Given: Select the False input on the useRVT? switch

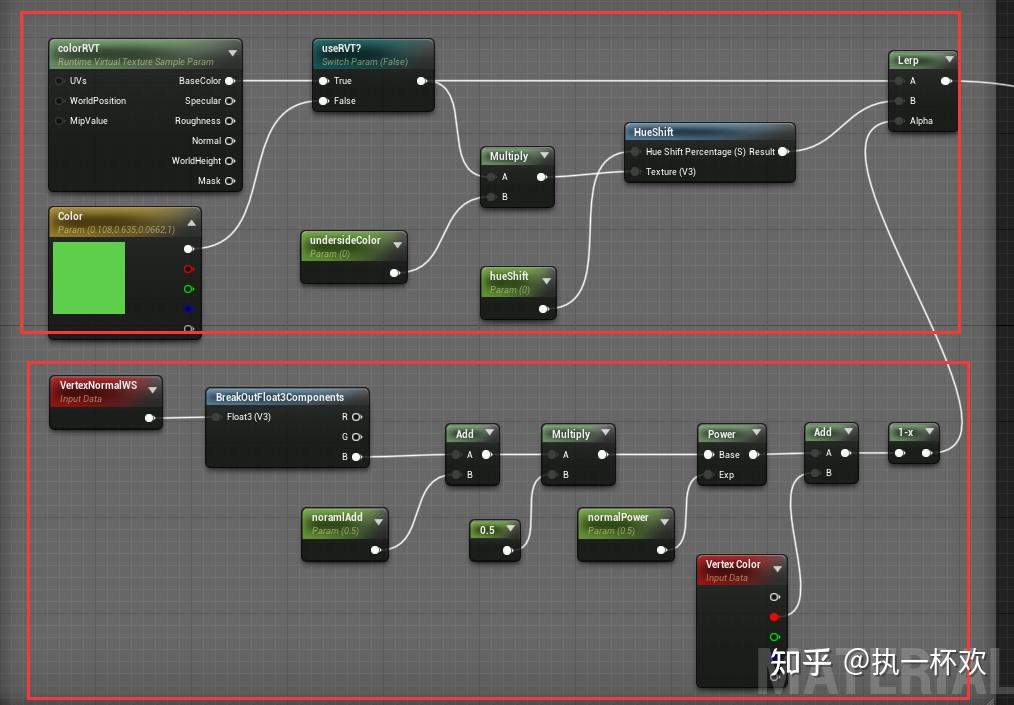Looking at the screenshot, I should click(325, 101).
